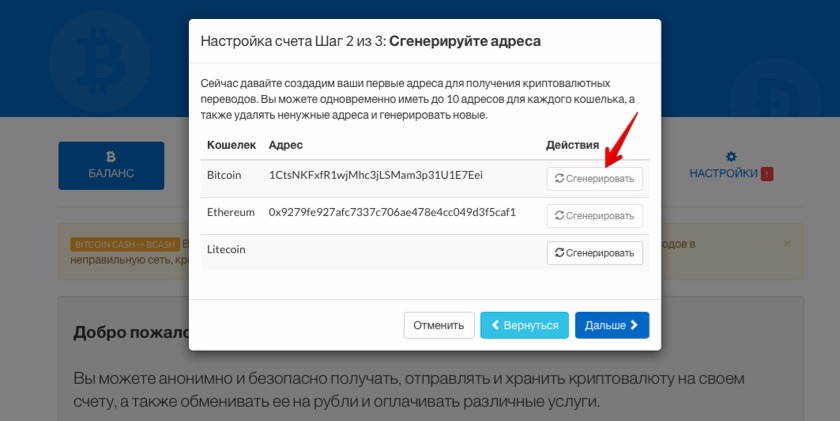Click the BITCOIN CASH -> BCASH label

125,244
